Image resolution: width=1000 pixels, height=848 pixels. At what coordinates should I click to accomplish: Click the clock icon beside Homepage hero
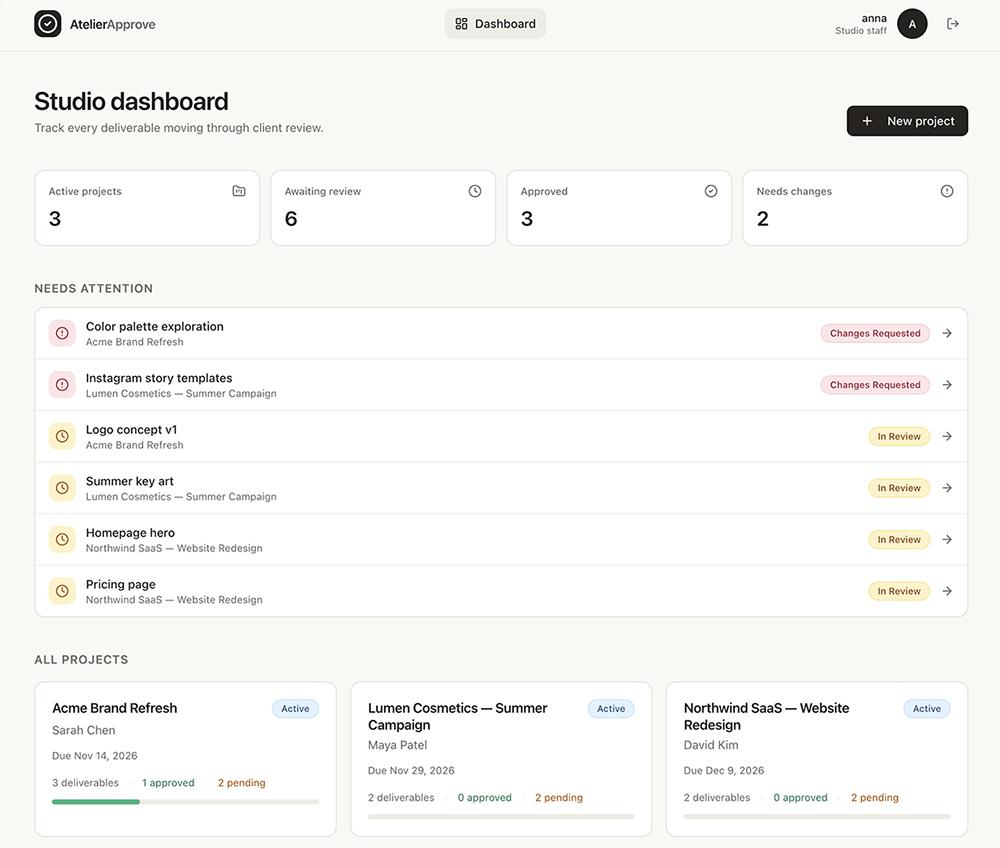[x=62, y=539]
